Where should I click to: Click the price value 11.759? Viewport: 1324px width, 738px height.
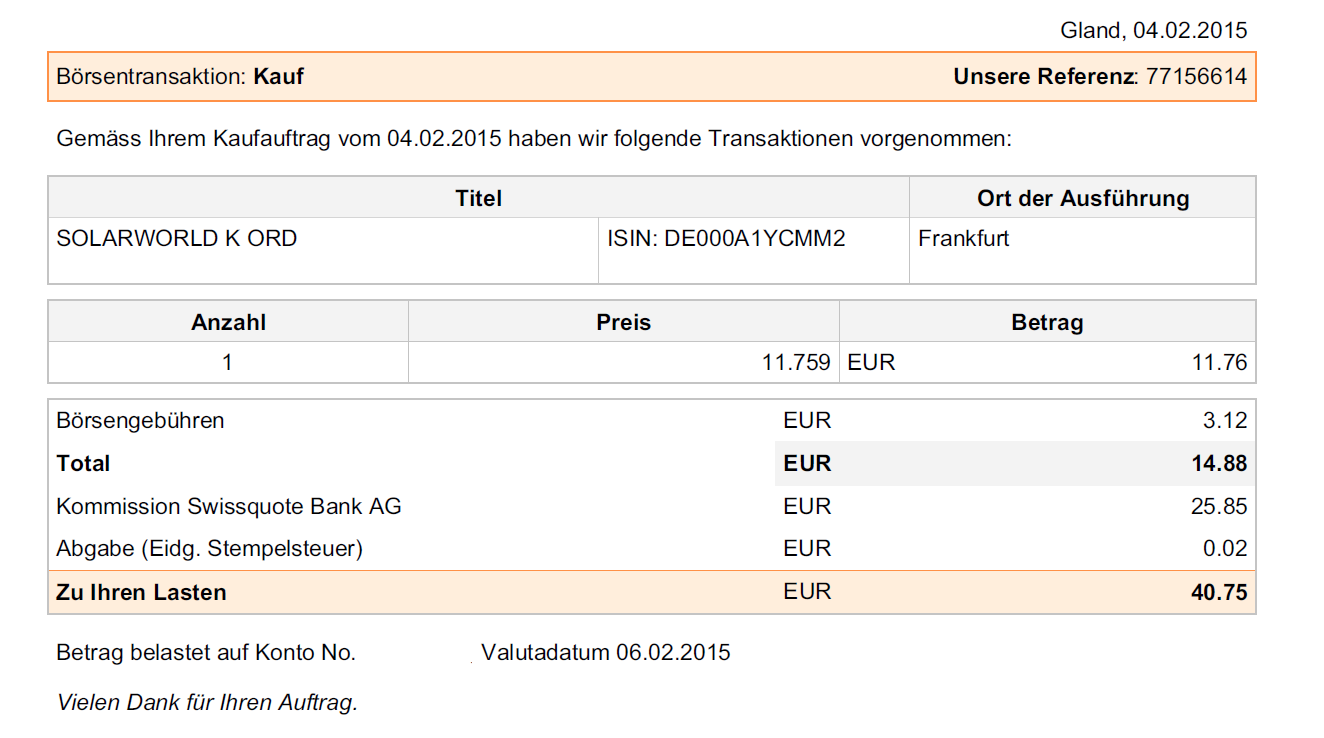tap(796, 363)
